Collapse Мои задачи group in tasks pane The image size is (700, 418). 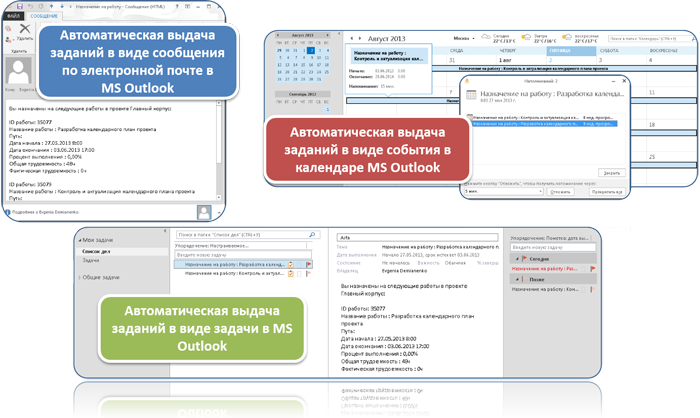pos(80,240)
